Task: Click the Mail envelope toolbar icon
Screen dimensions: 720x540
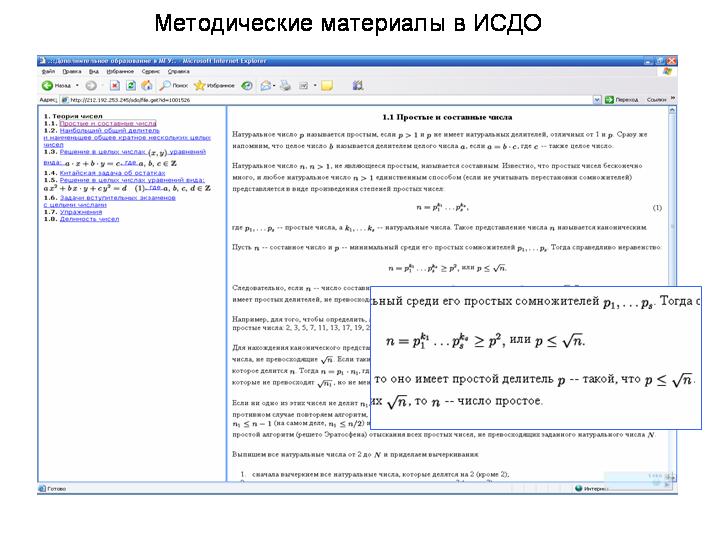Action: click(265, 85)
